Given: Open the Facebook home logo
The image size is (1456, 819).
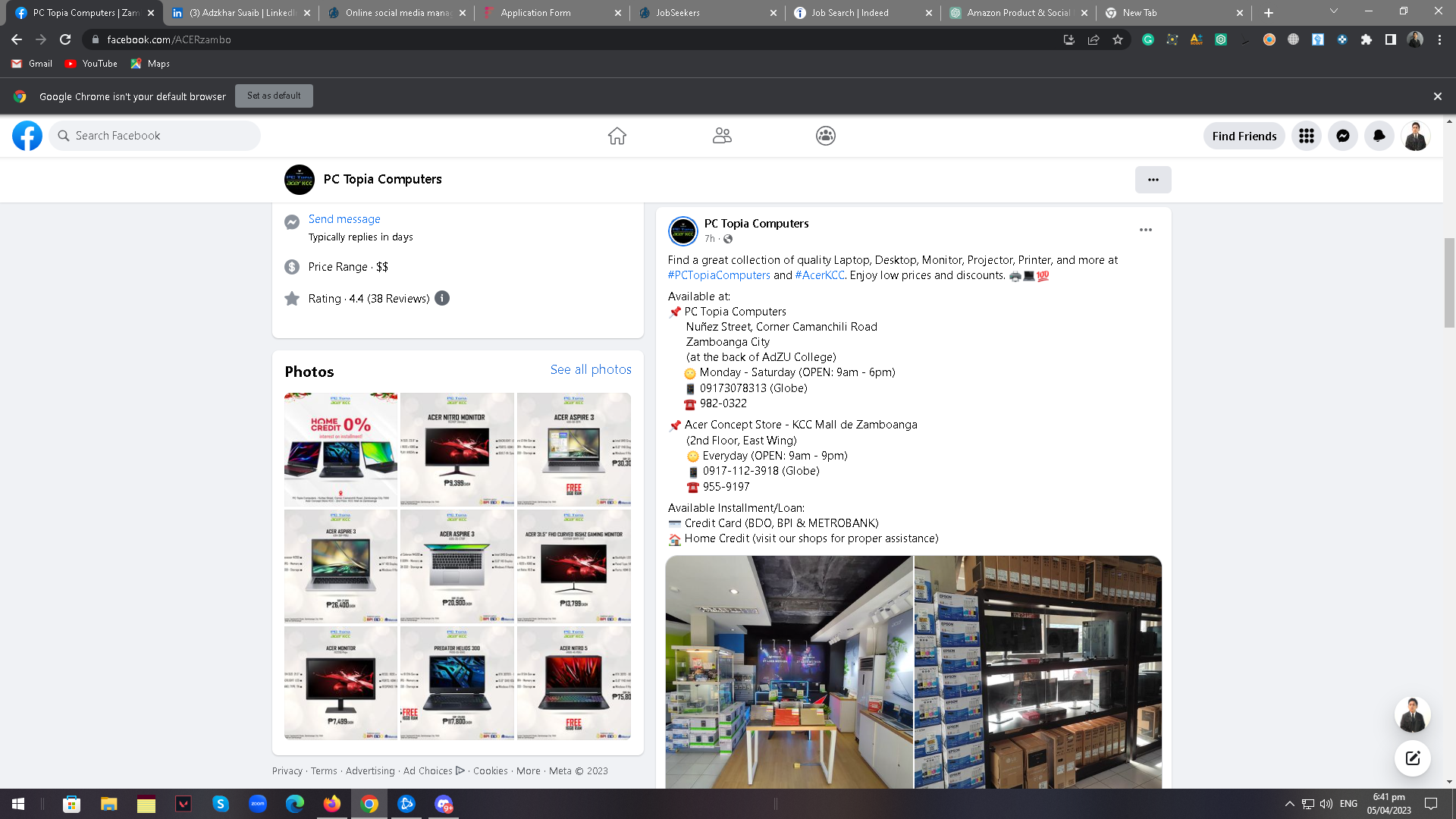Looking at the screenshot, I should [27, 136].
